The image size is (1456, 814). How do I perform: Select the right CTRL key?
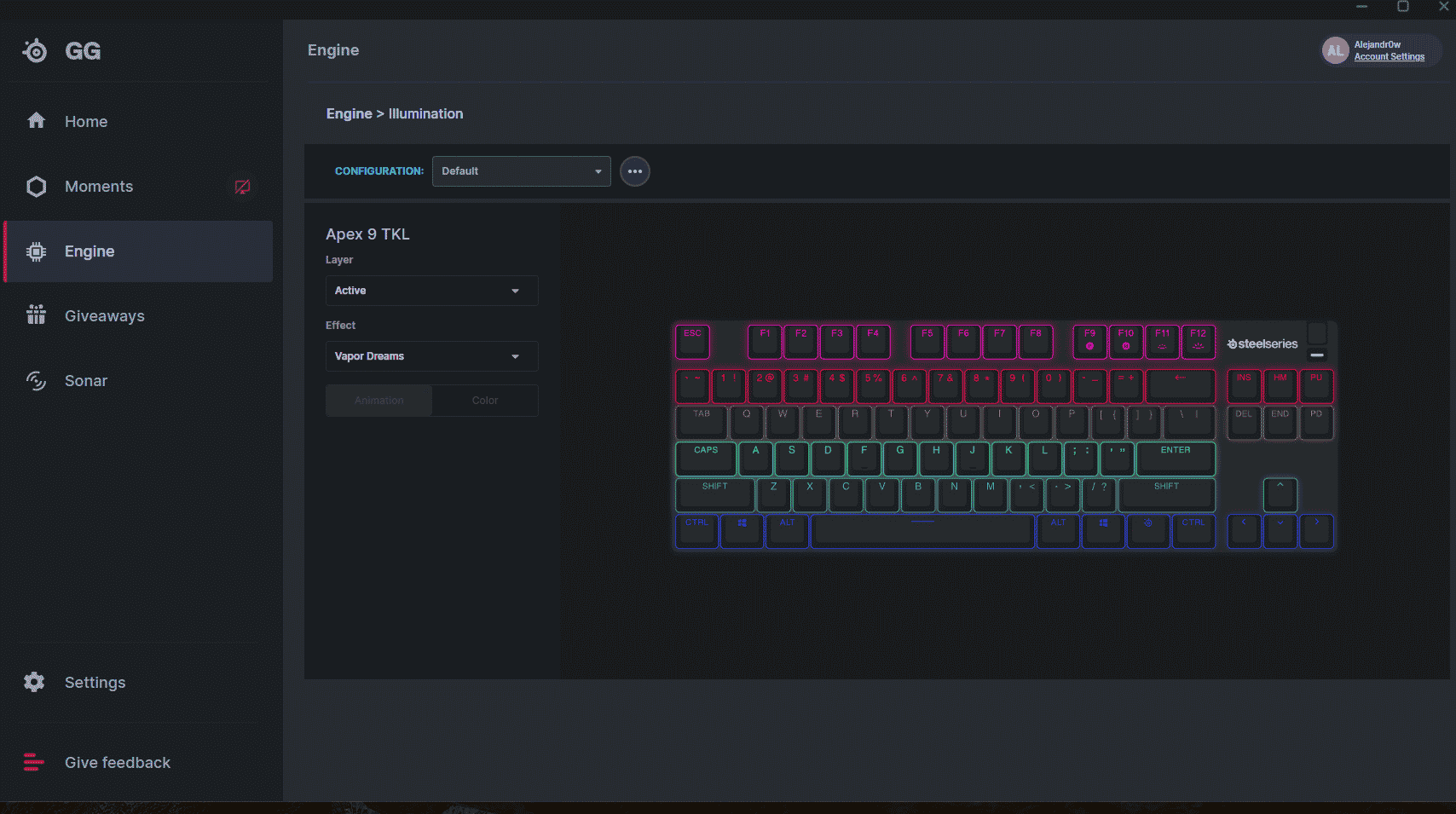1193,531
